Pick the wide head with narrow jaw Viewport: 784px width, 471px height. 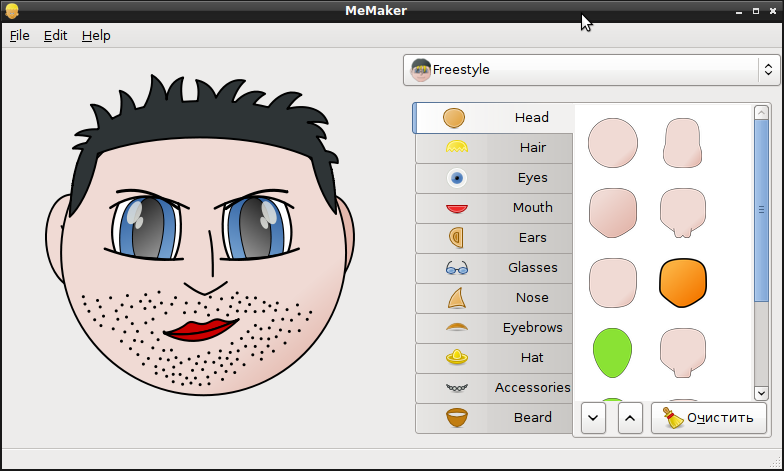682,353
